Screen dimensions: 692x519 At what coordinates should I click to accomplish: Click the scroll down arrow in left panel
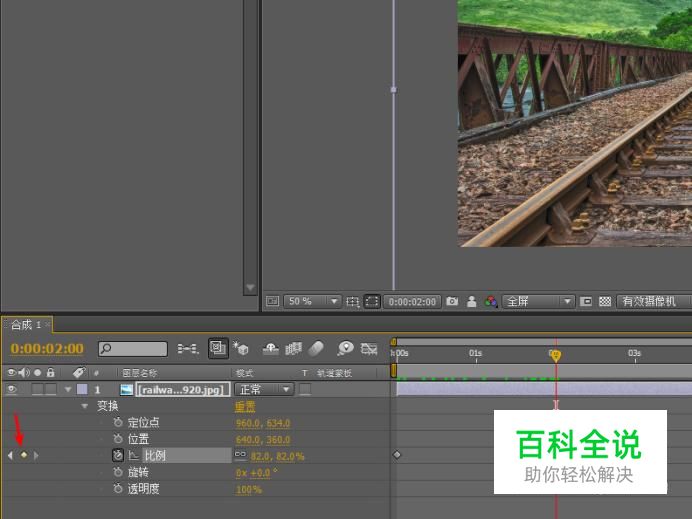click(250, 288)
